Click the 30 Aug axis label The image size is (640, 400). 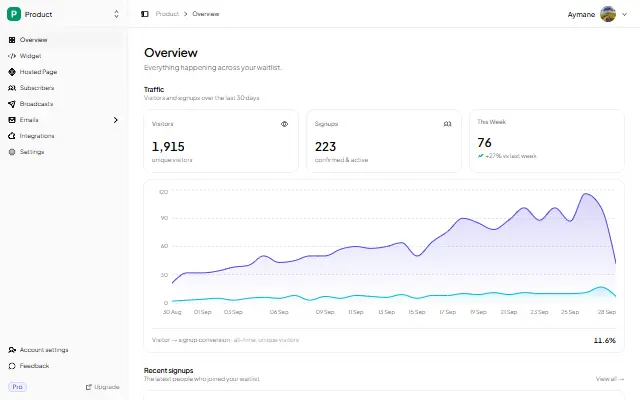point(172,312)
